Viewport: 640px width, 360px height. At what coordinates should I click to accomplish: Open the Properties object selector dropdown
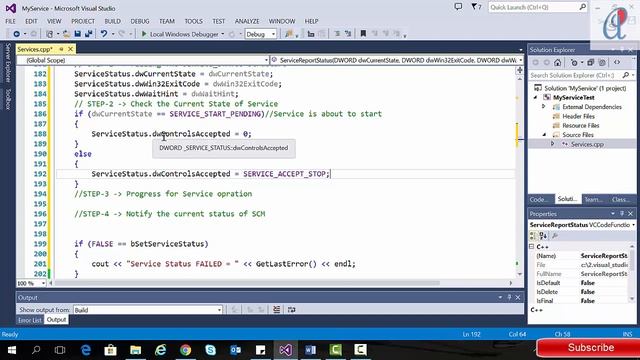[633, 225]
